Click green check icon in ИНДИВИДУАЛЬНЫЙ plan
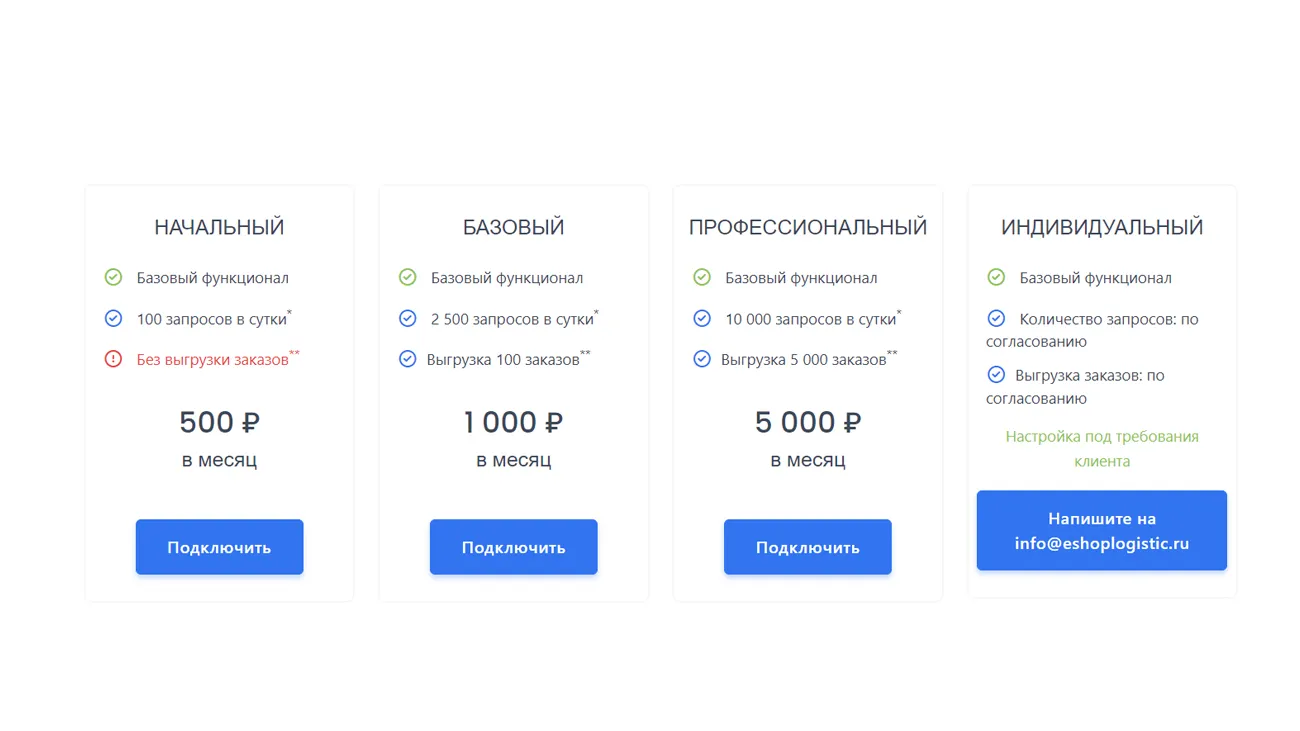Screen dimensions: 1300x731 (996, 277)
